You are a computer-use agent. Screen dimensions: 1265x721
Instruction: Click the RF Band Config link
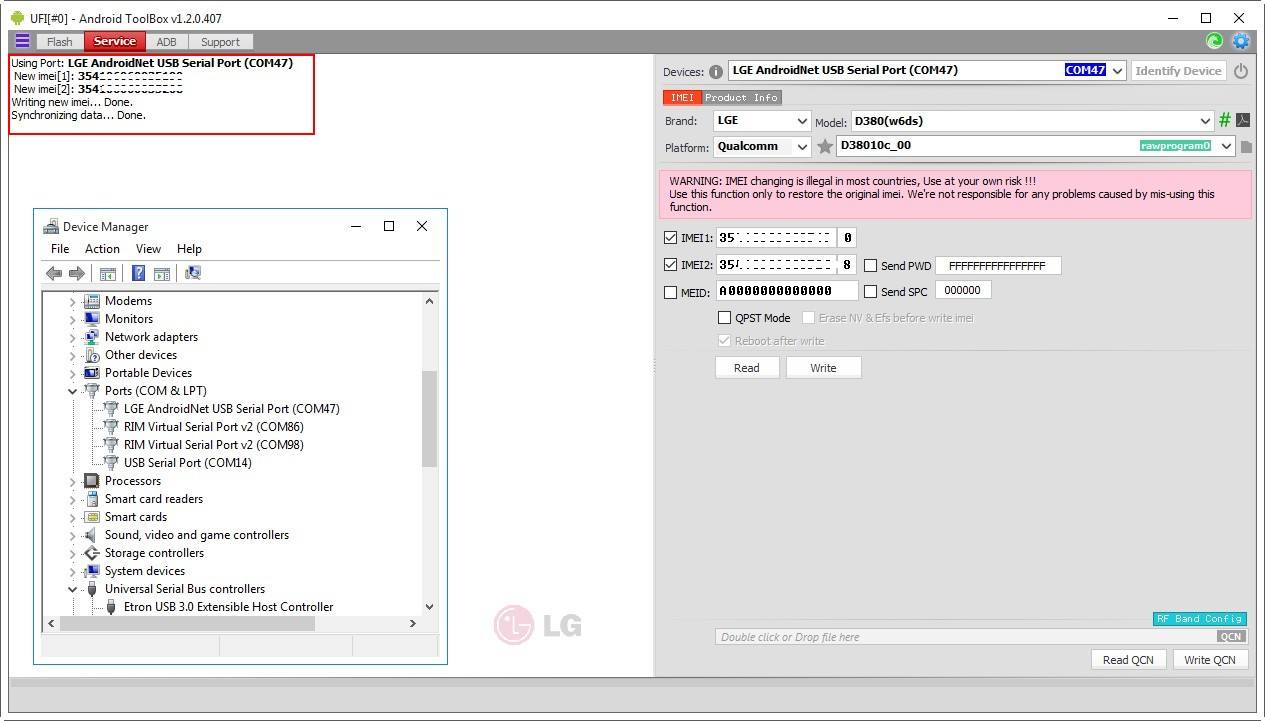coord(1199,619)
